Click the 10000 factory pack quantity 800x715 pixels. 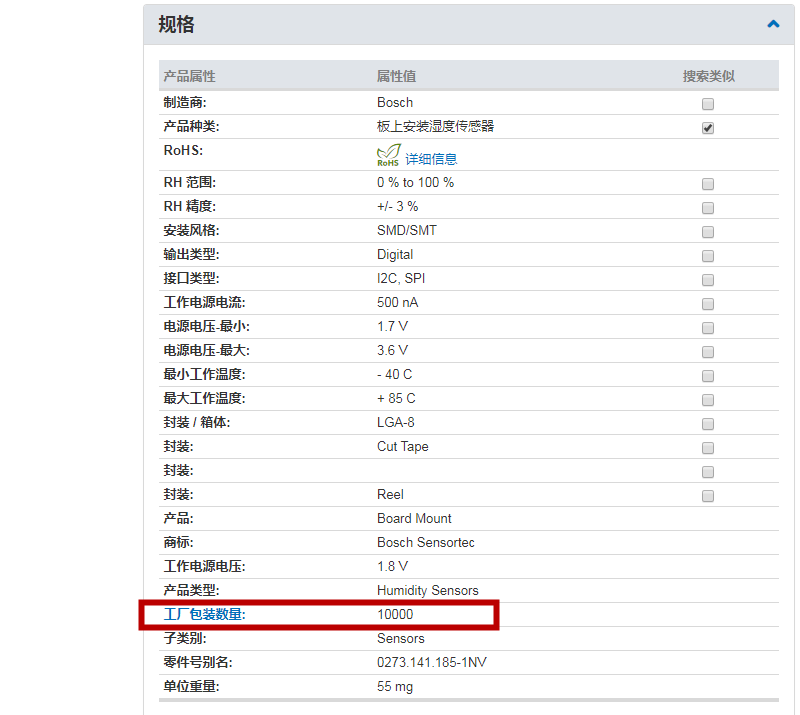[395, 614]
